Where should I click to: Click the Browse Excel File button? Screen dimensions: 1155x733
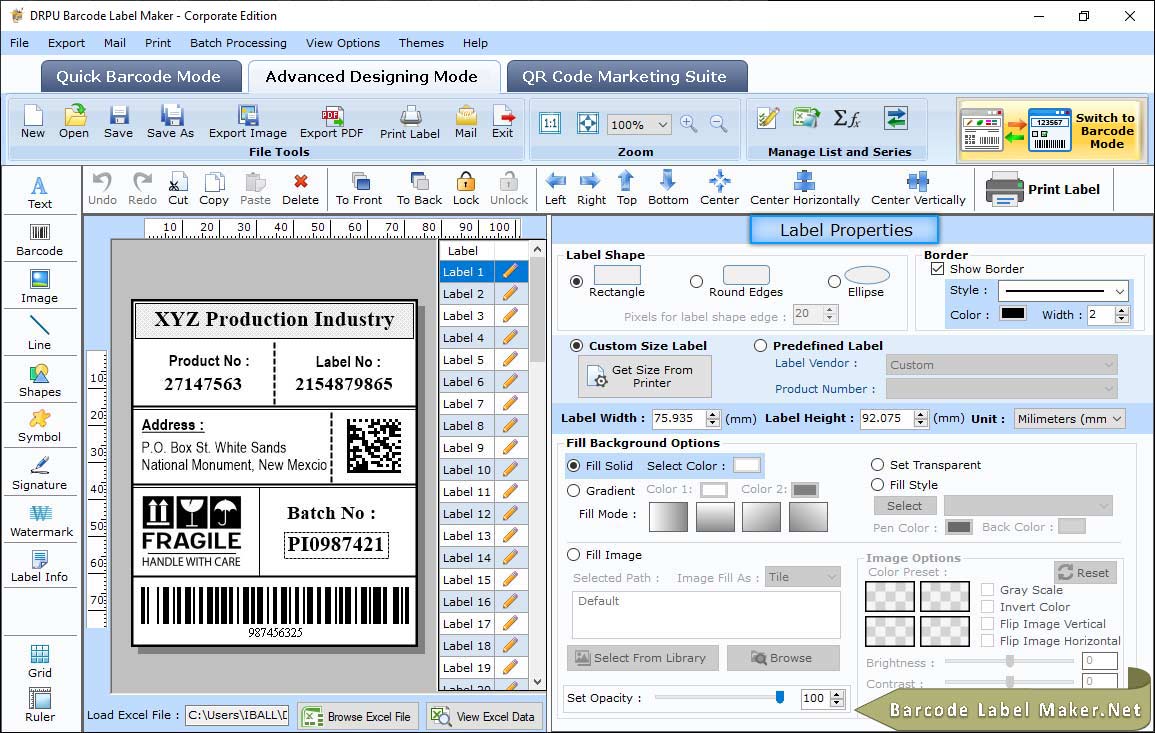pyautogui.click(x=358, y=717)
